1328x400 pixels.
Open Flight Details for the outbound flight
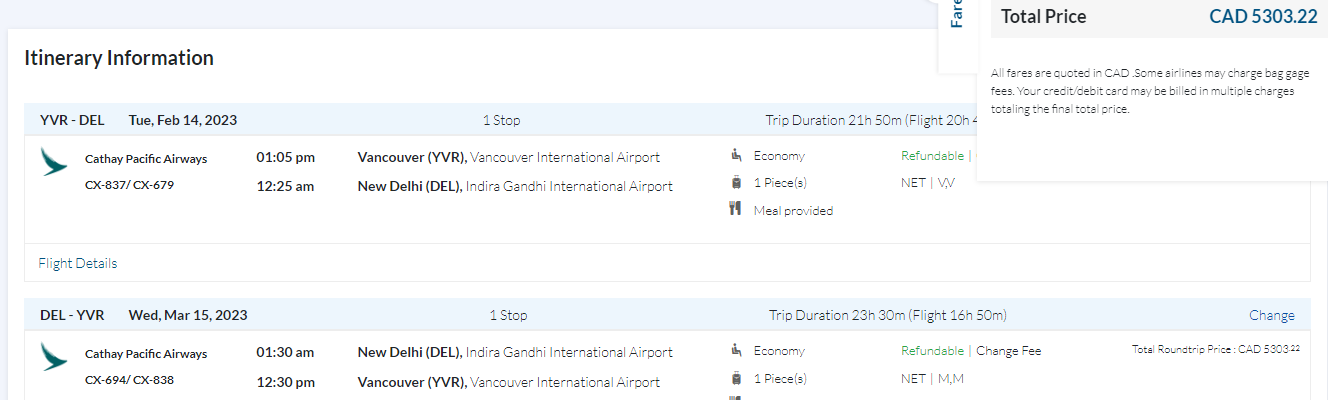(x=78, y=263)
